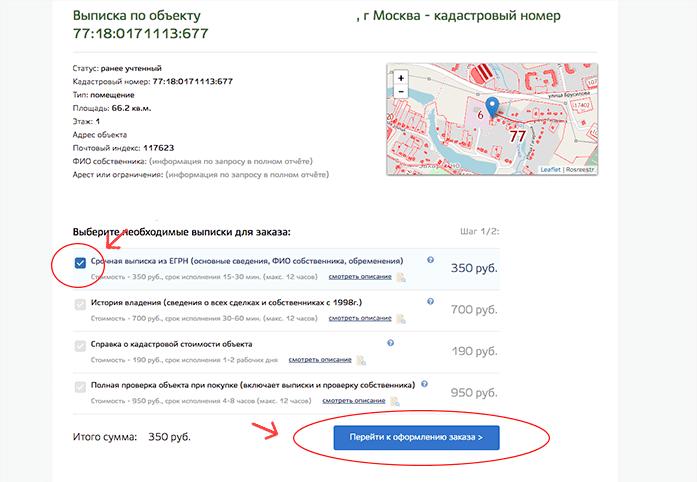Click document preview icon in Полная проверка row
This screenshot has height=482, width=697.
pyautogui.click(x=395, y=402)
